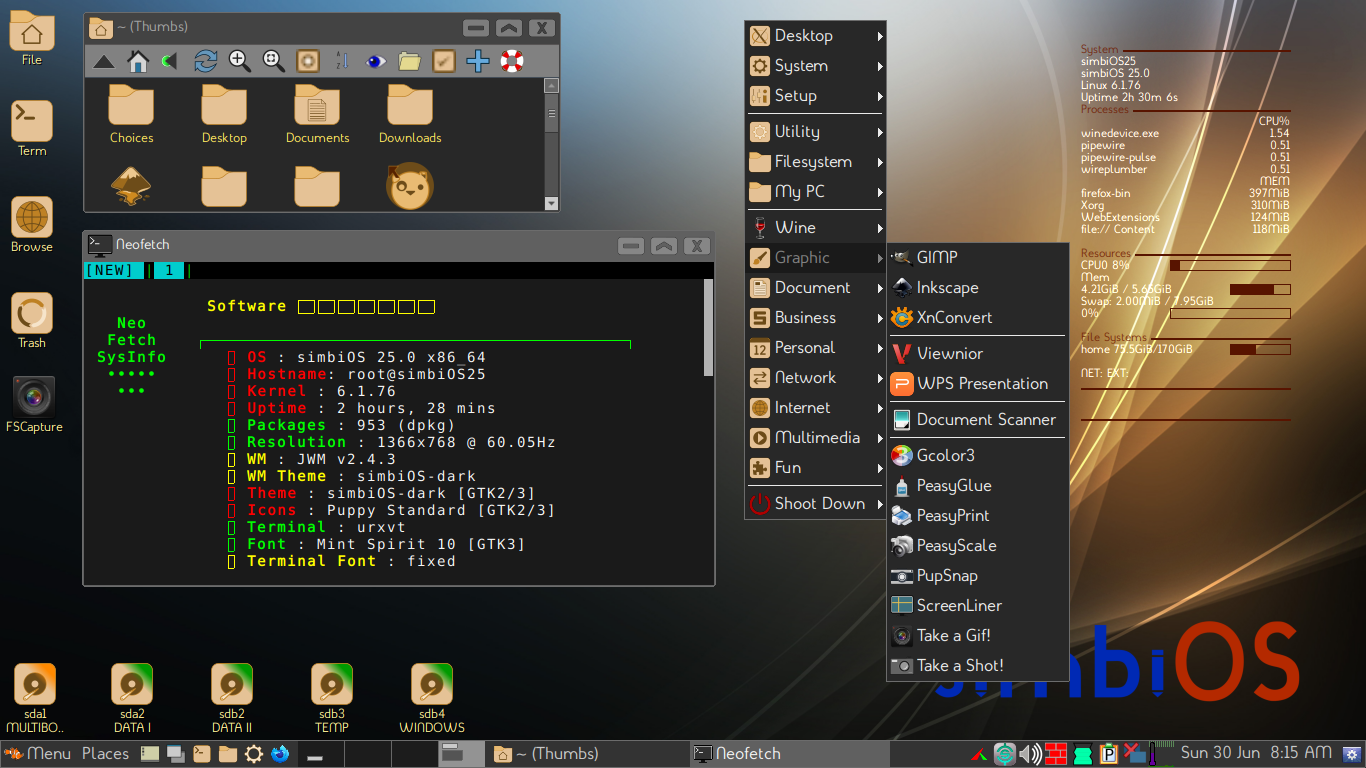This screenshot has height=768, width=1366.
Task: Click the sdb2 DATA II drive icon
Action: tap(232, 698)
